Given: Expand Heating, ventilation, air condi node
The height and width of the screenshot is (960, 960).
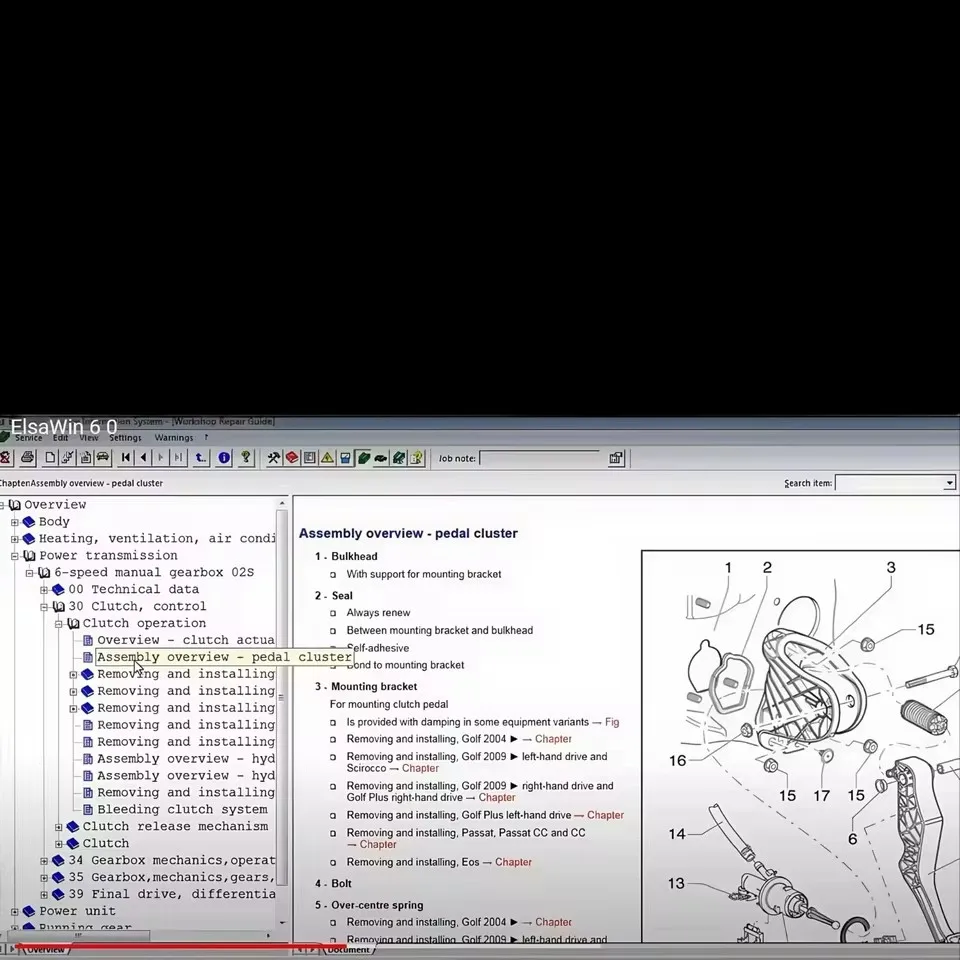Looking at the screenshot, I should tap(15, 539).
